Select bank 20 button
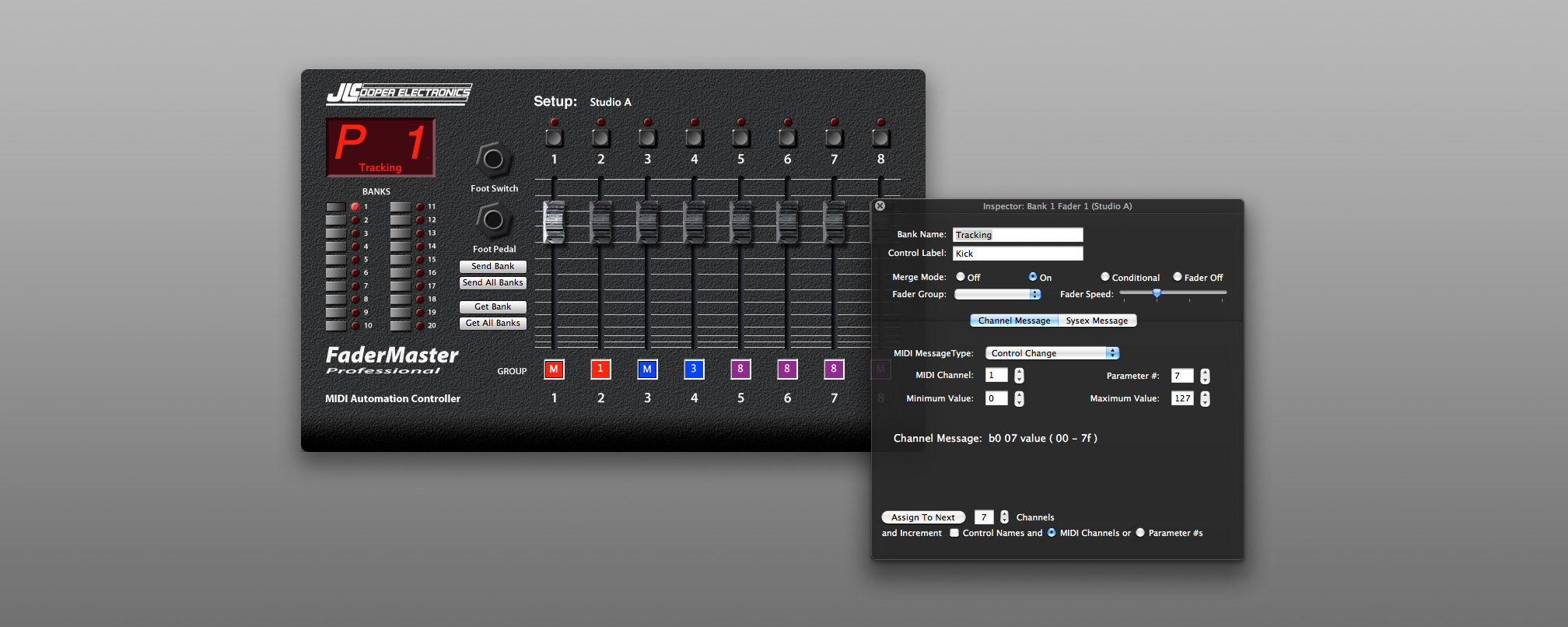The image size is (1568, 627). tap(401, 326)
